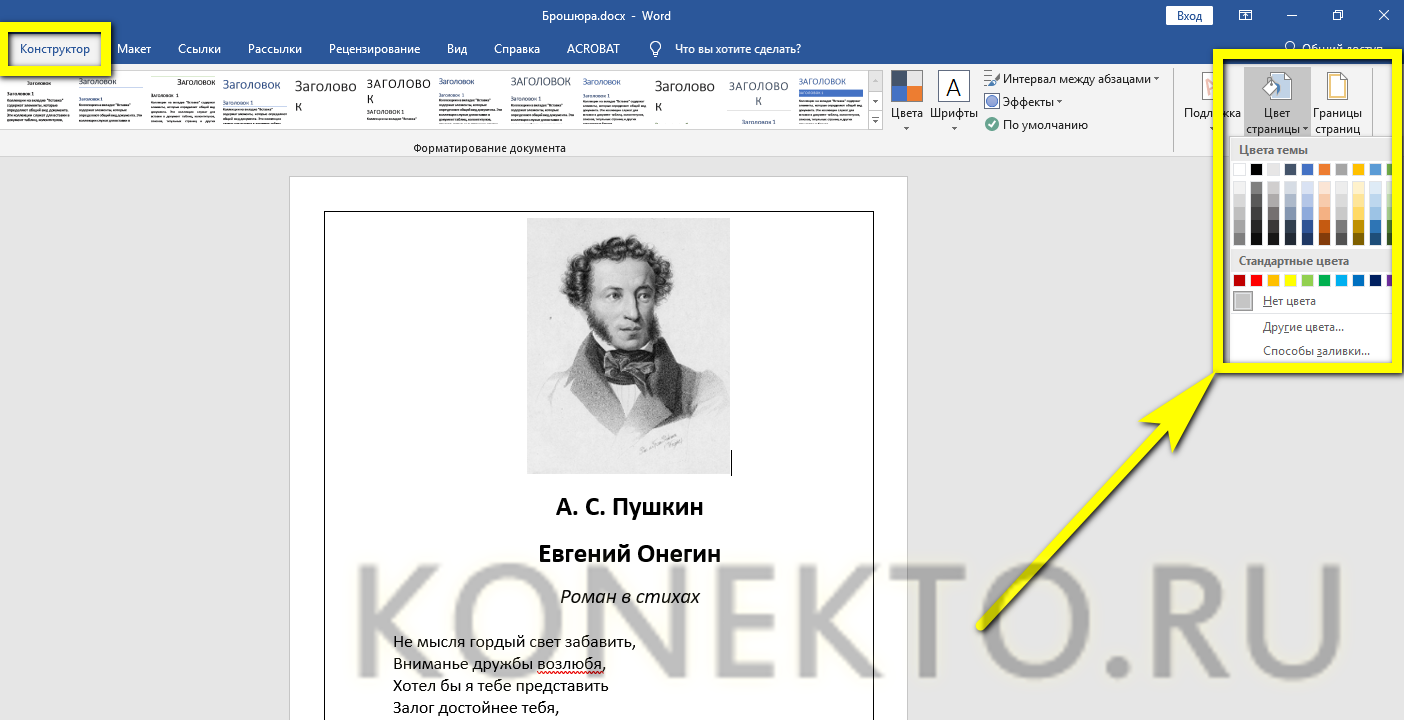This screenshot has height=720, width=1404.
Task: Select the orange theme color swatch
Action: pos(1325,169)
